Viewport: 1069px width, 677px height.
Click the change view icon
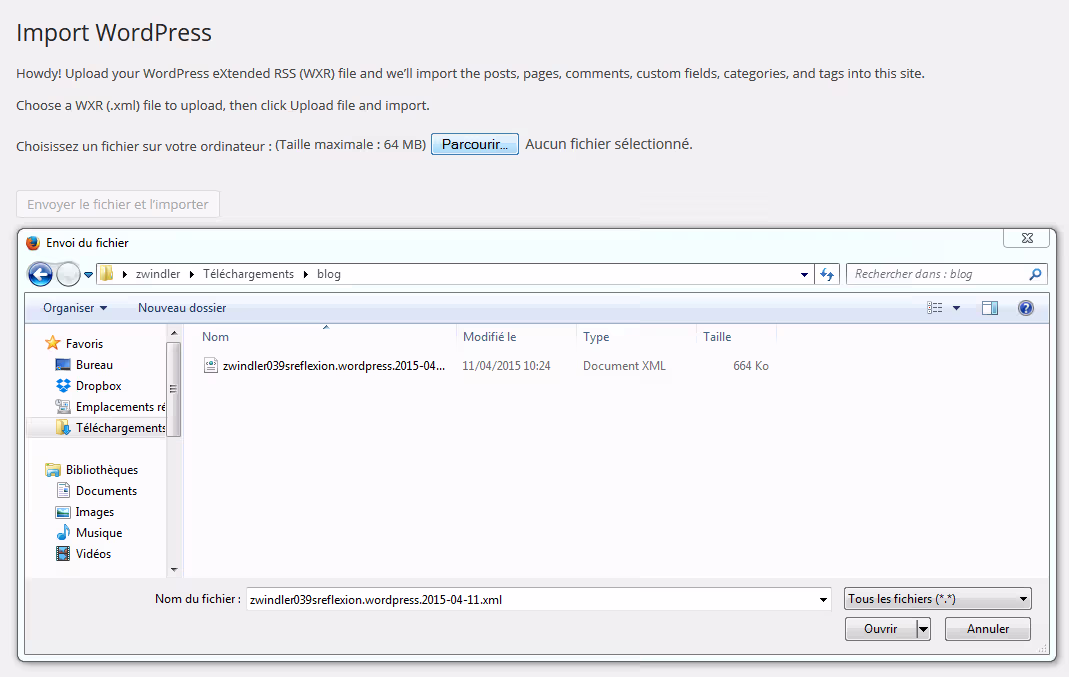935,308
